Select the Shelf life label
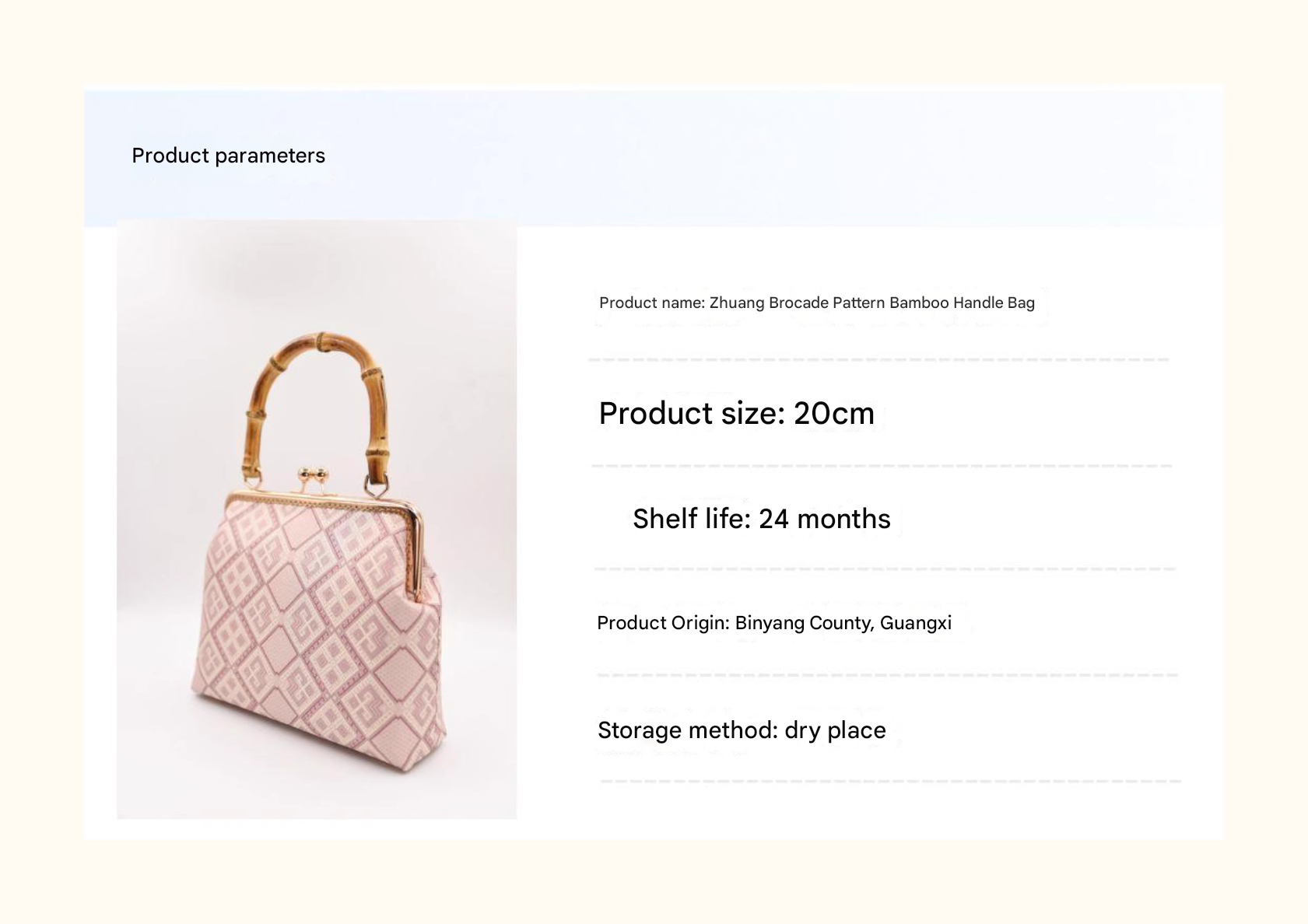This screenshot has height=924, width=1308. coord(692,519)
